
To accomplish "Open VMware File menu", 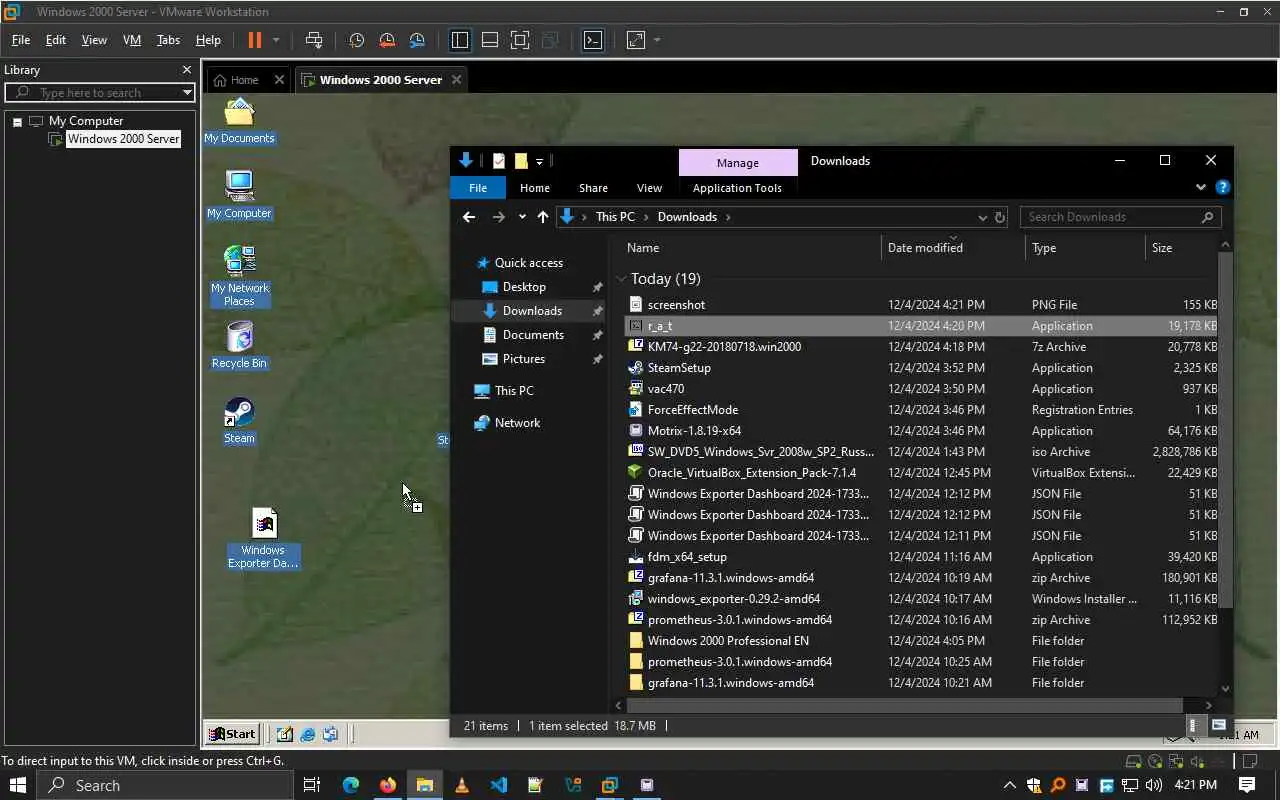I will pos(21,40).
